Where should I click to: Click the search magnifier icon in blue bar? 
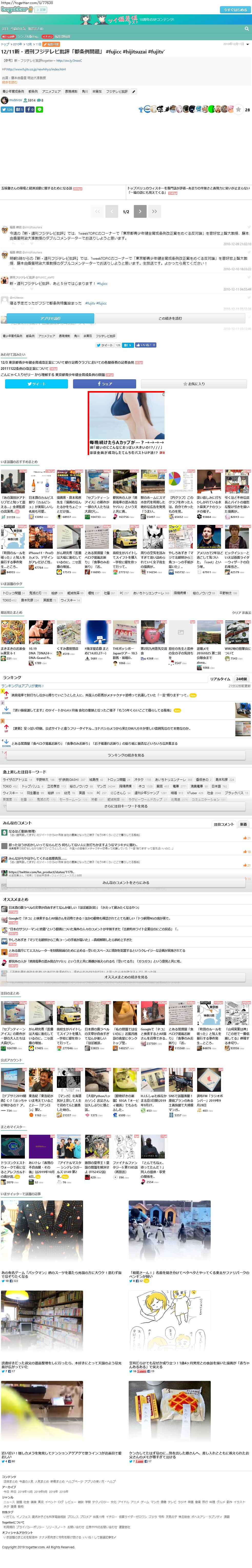[247, 29]
